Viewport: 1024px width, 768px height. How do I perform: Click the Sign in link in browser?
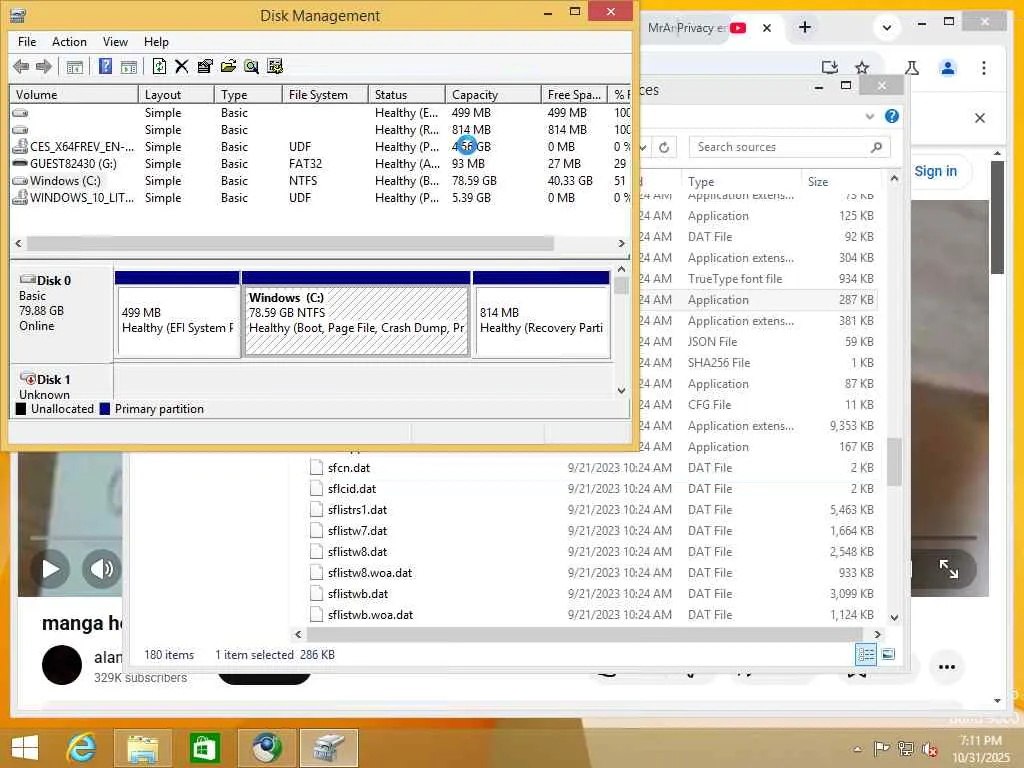(x=935, y=171)
